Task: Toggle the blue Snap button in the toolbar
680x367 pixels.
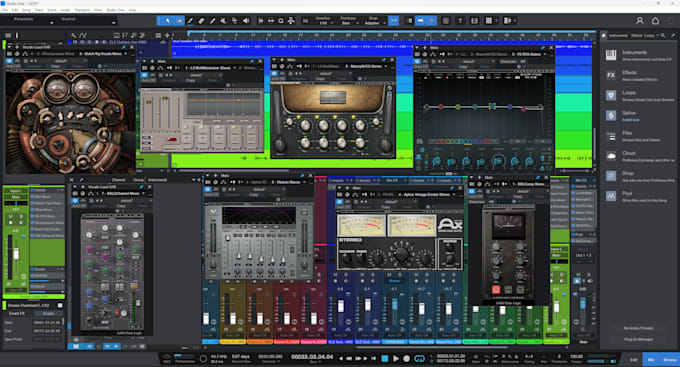Action: click(x=393, y=20)
